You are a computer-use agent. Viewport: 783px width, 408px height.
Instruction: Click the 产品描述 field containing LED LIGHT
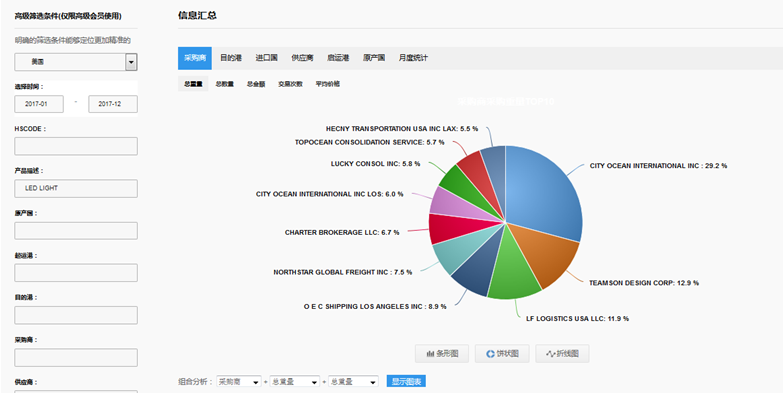tap(76, 188)
